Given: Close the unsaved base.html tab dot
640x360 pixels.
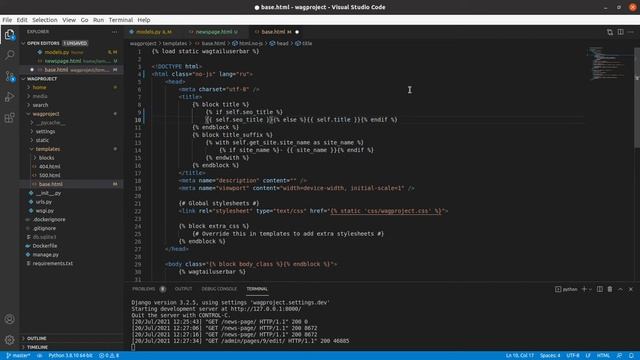Looking at the screenshot, I should tap(297, 32).
